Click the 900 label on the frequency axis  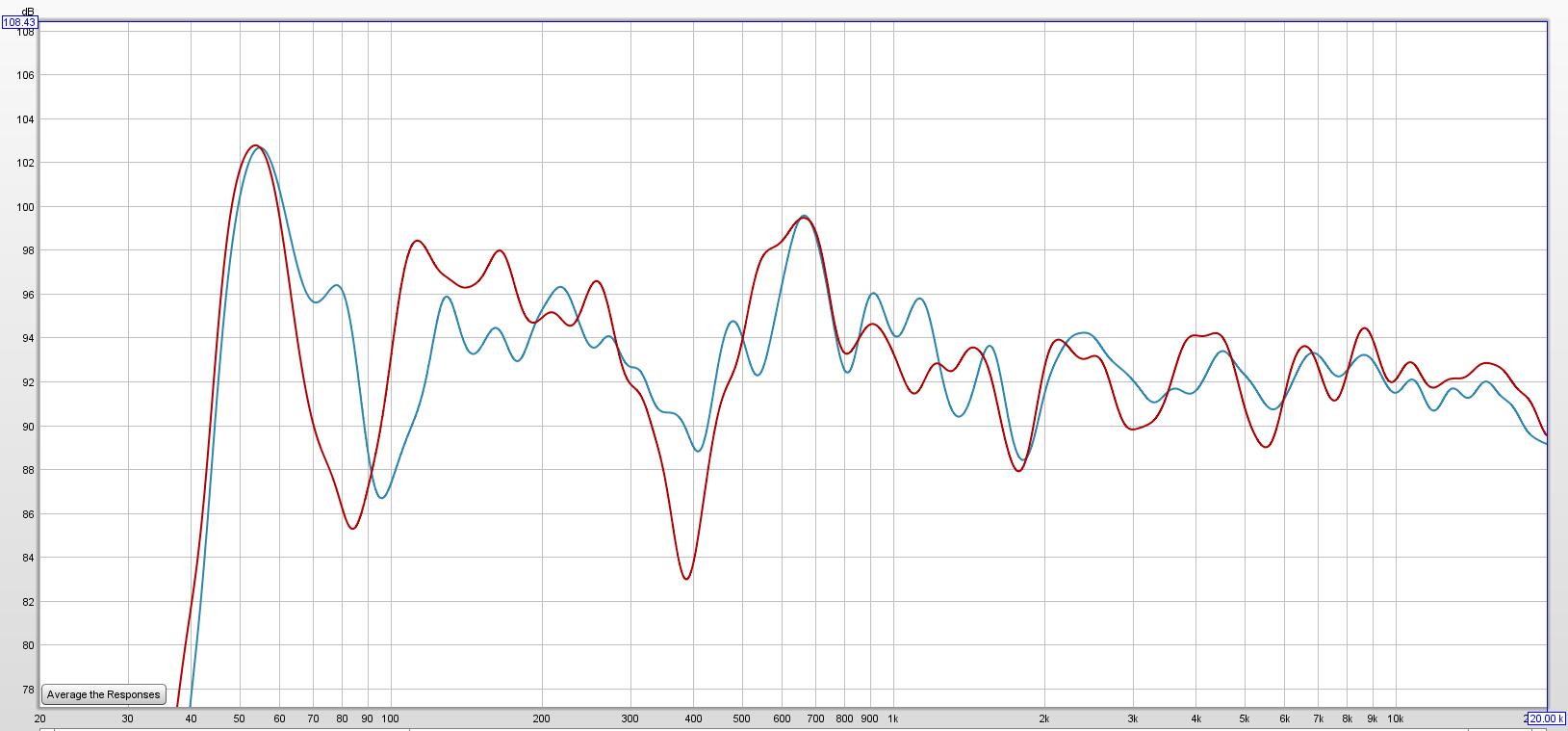(x=870, y=718)
